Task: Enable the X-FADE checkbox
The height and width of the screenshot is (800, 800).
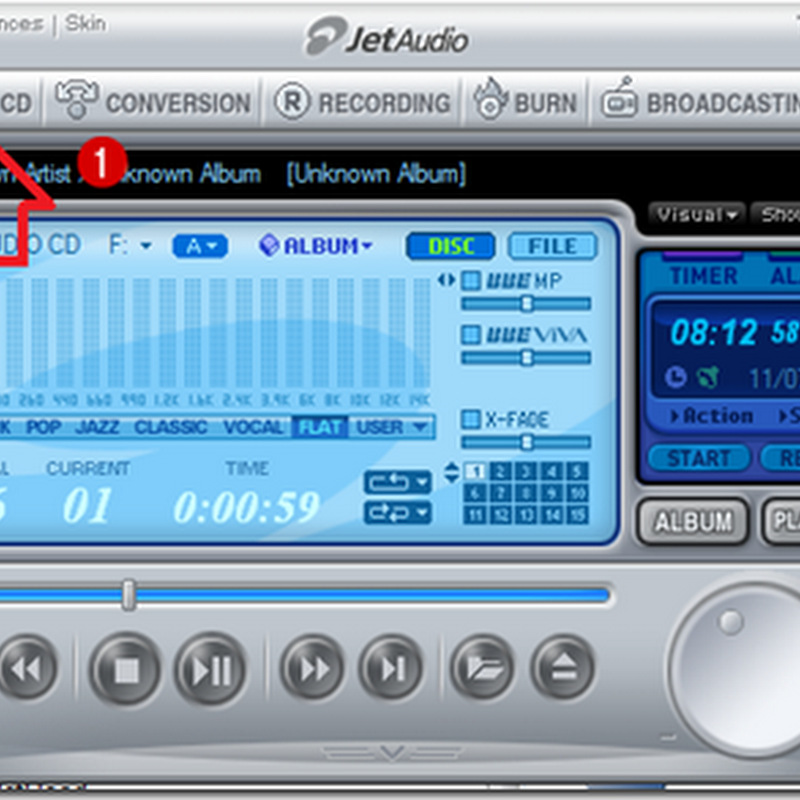Action: click(x=470, y=419)
